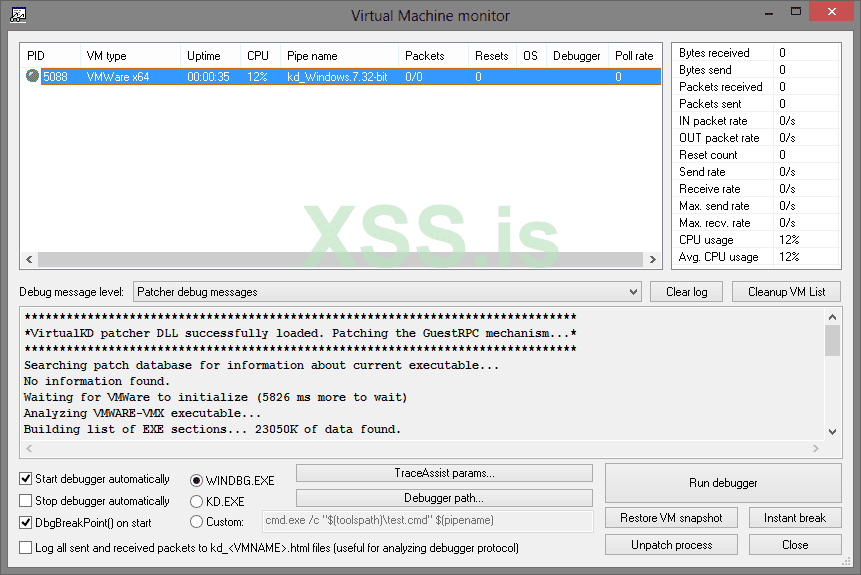The height and width of the screenshot is (575, 861).
Task: Select the KD.EXE radio option
Action: click(196, 501)
